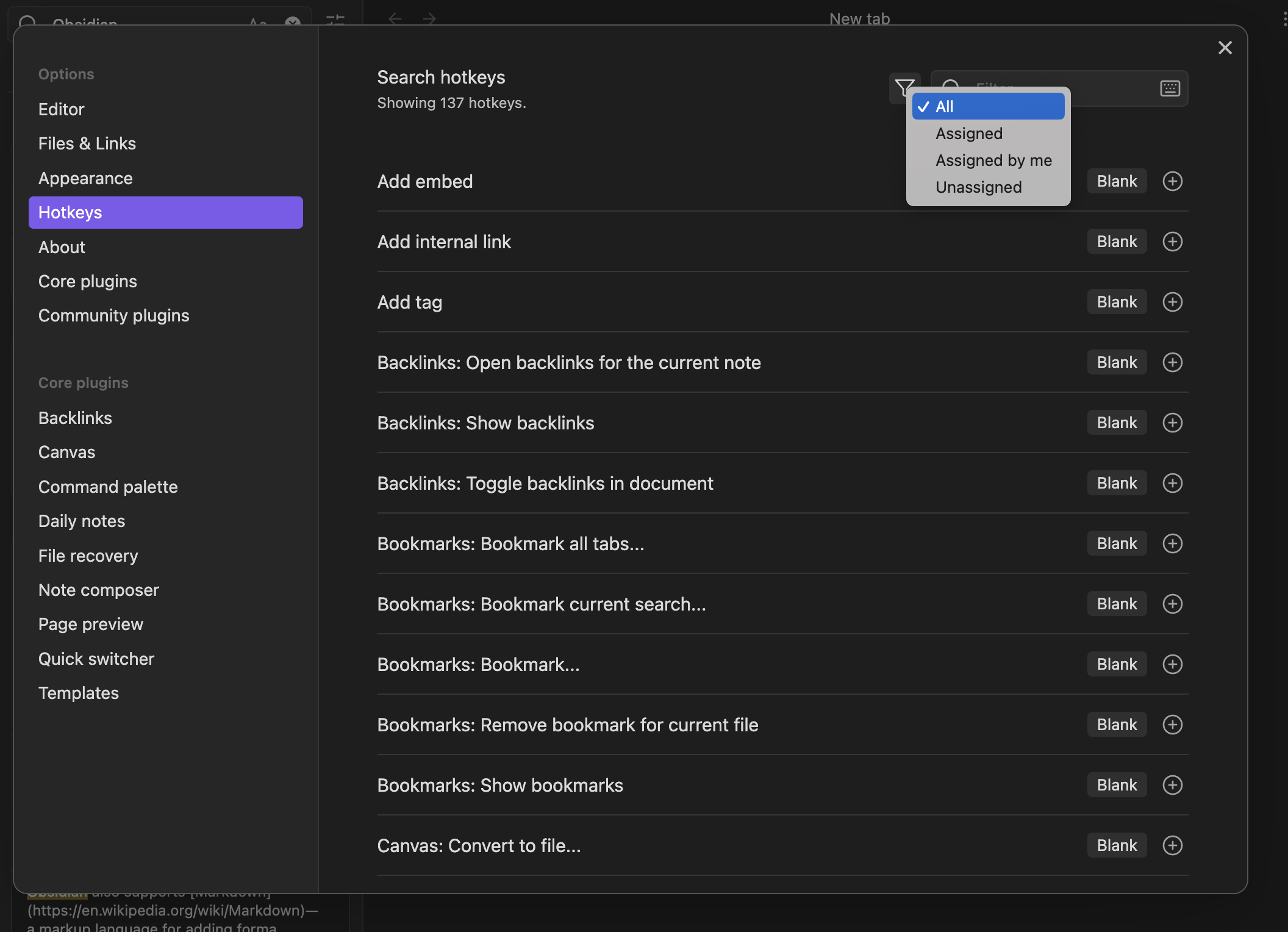Add a hotkey for Backlinks: Show backlinks
The height and width of the screenshot is (932, 1288).
click(x=1172, y=423)
